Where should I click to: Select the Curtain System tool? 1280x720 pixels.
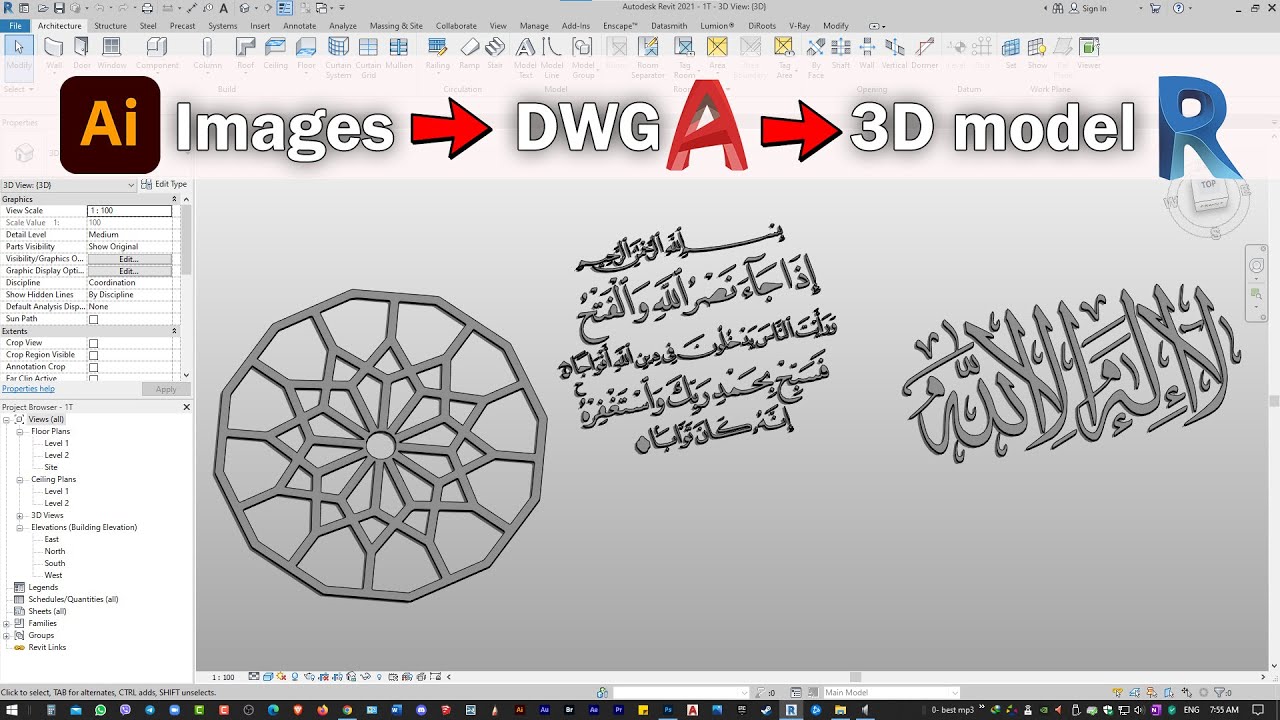339,57
